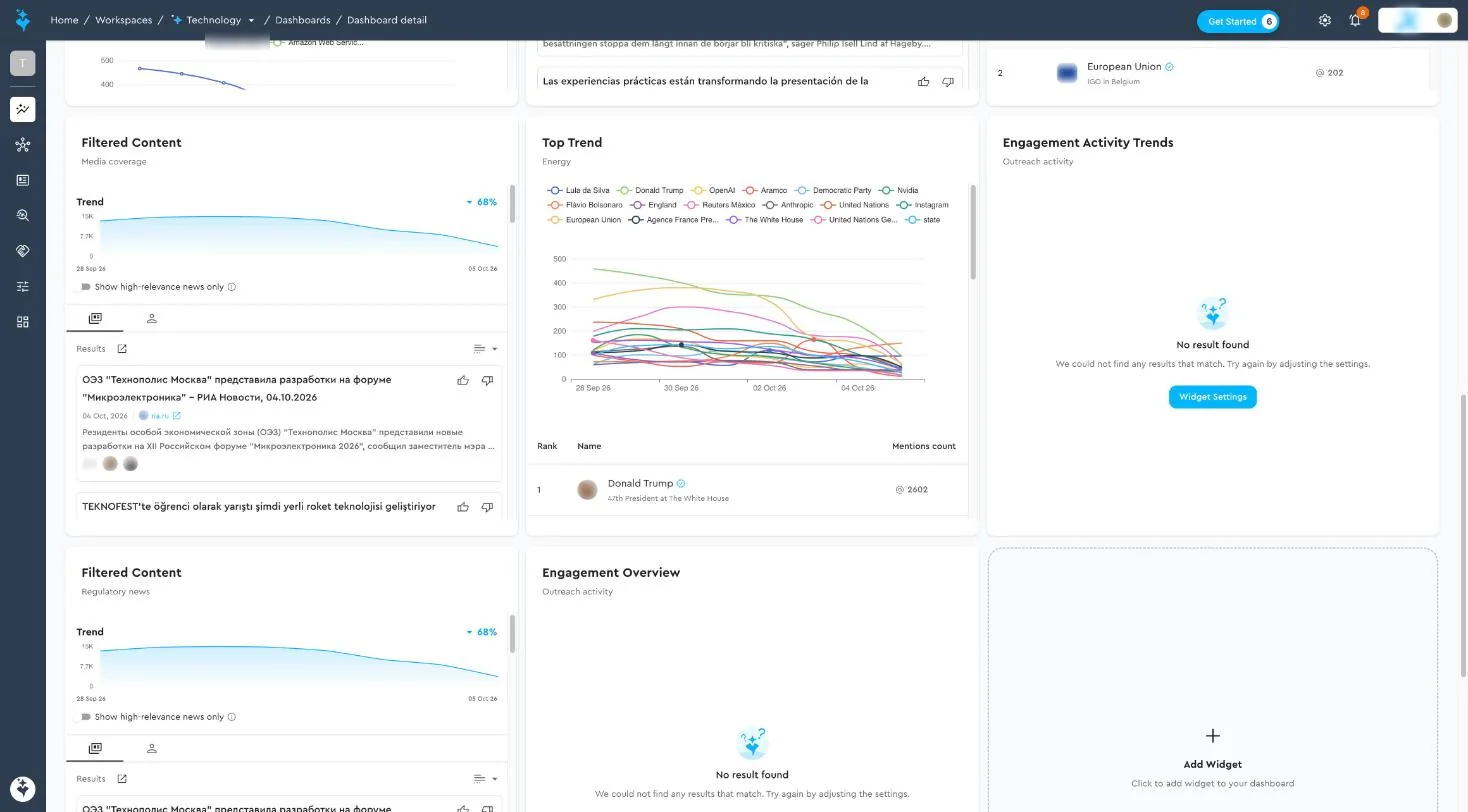Open the settings gear in top bar
1468x812 pixels.
pyautogui.click(x=1325, y=20)
